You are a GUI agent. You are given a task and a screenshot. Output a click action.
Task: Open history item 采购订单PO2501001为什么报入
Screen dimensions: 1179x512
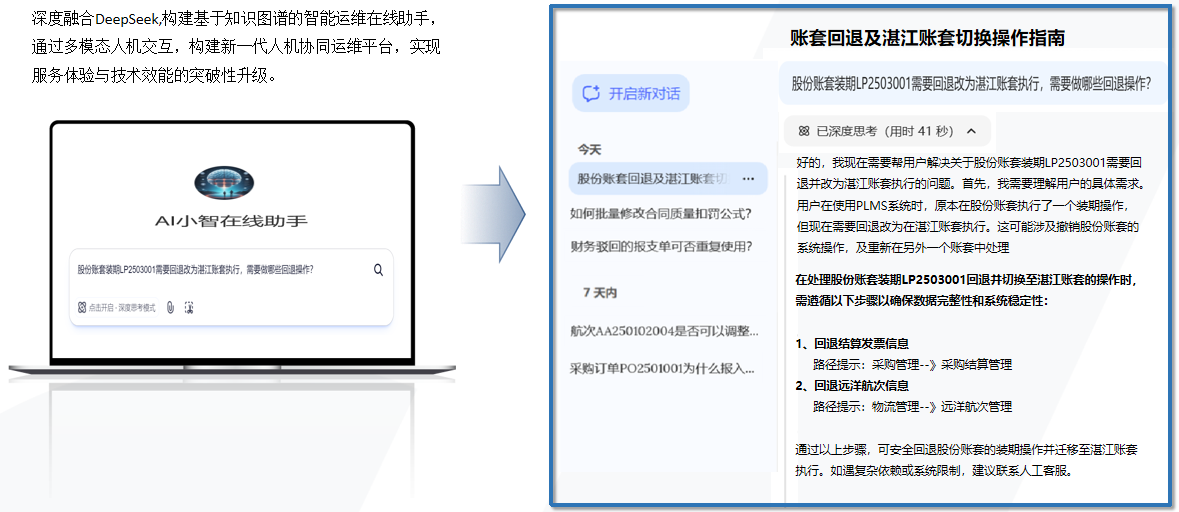coord(662,368)
